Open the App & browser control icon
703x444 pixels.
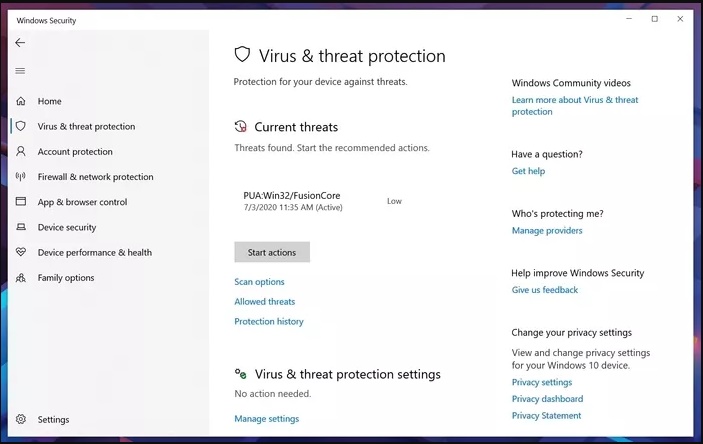coord(21,201)
